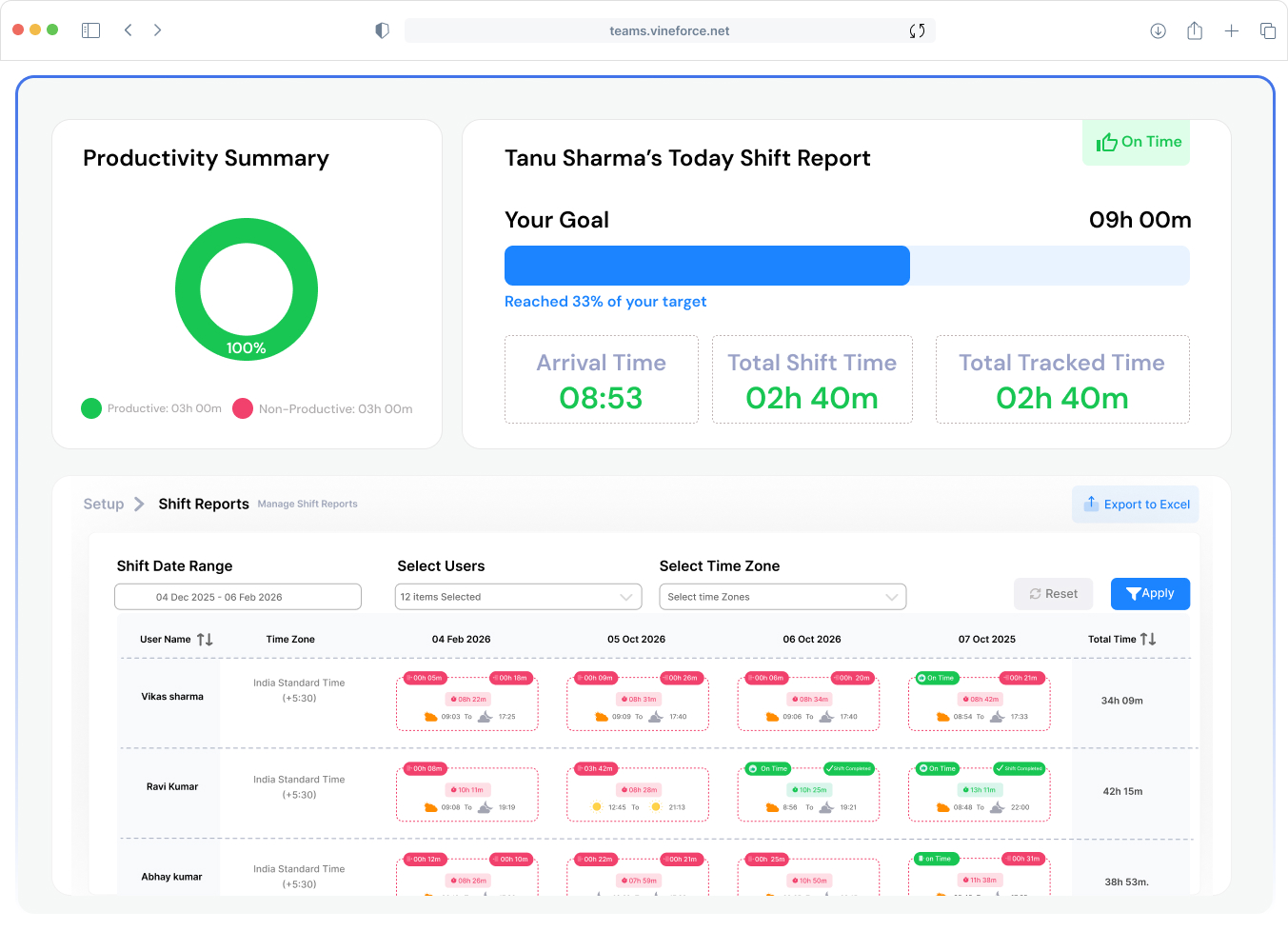
Task: Open the Manage Shift Reports link
Action: [x=307, y=504]
